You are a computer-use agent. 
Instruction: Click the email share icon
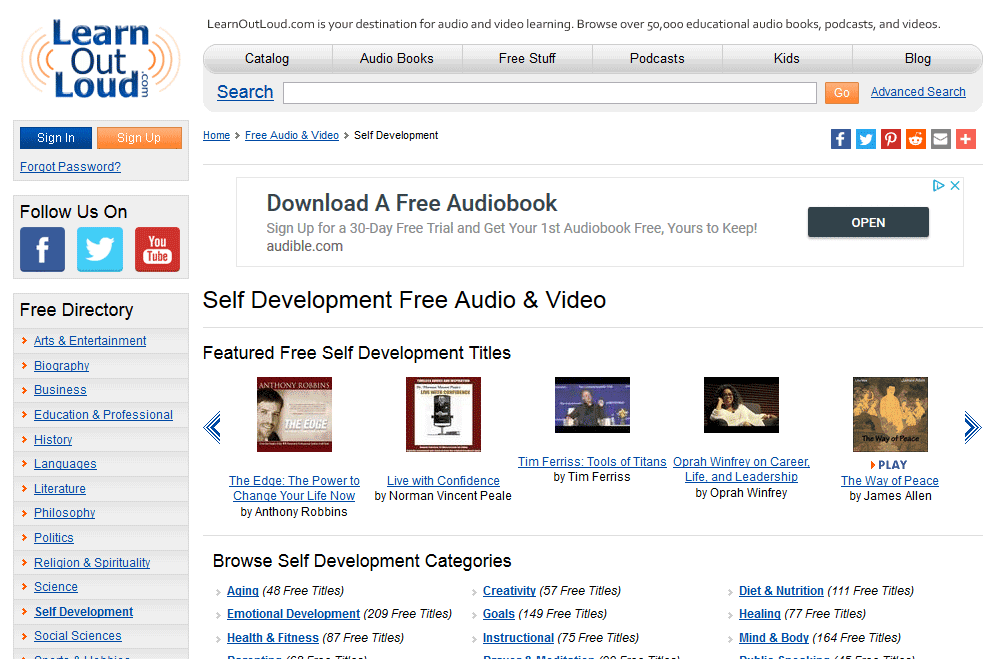click(941, 139)
